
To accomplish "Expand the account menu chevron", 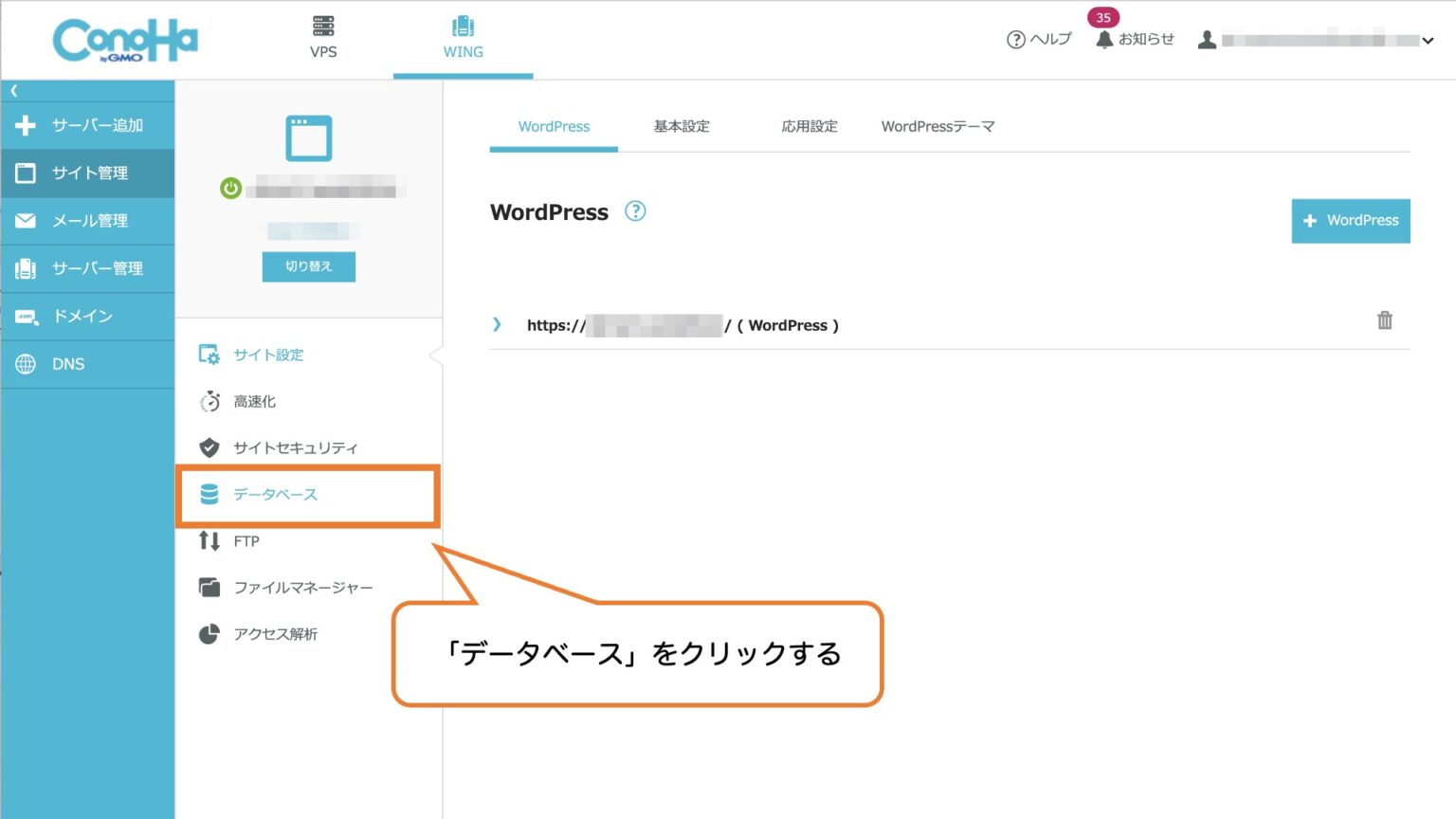I will tap(1427, 41).
